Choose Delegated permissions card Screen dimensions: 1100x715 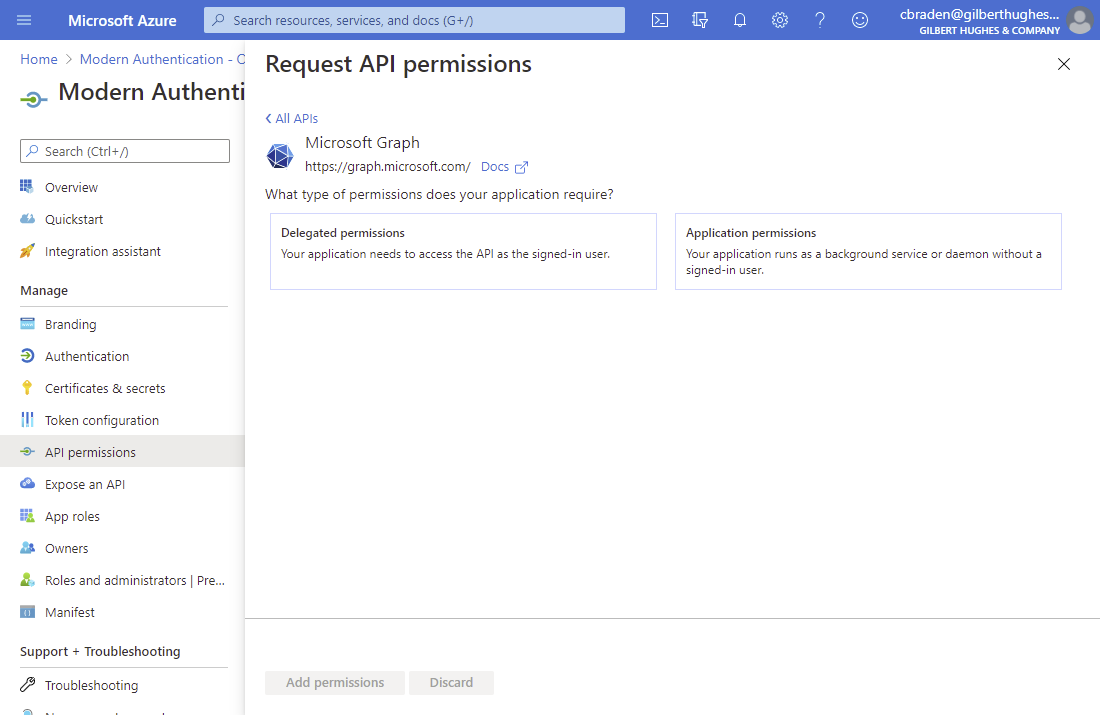coord(463,251)
